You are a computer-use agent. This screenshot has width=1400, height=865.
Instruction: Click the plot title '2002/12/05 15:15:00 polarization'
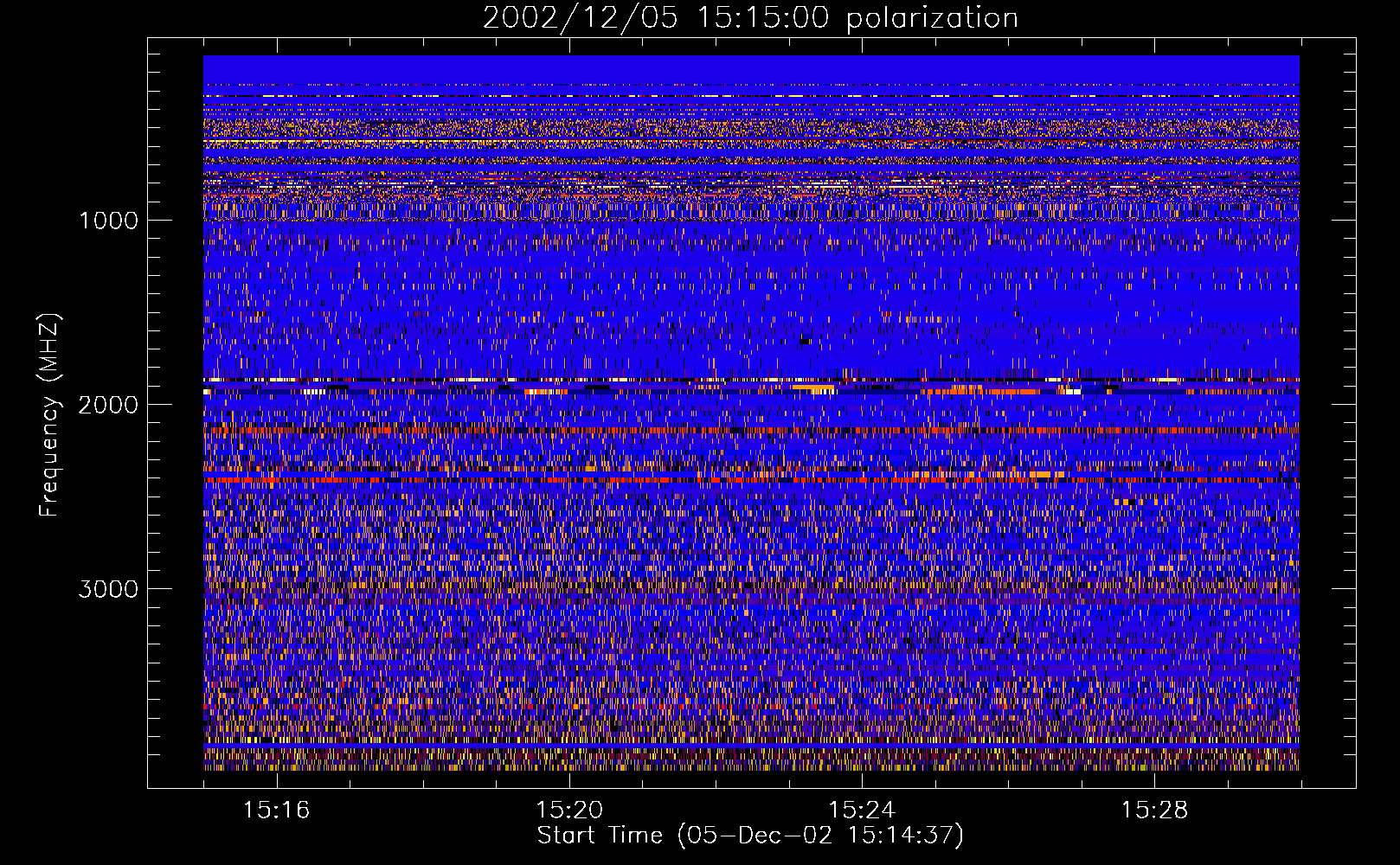(750, 18)
